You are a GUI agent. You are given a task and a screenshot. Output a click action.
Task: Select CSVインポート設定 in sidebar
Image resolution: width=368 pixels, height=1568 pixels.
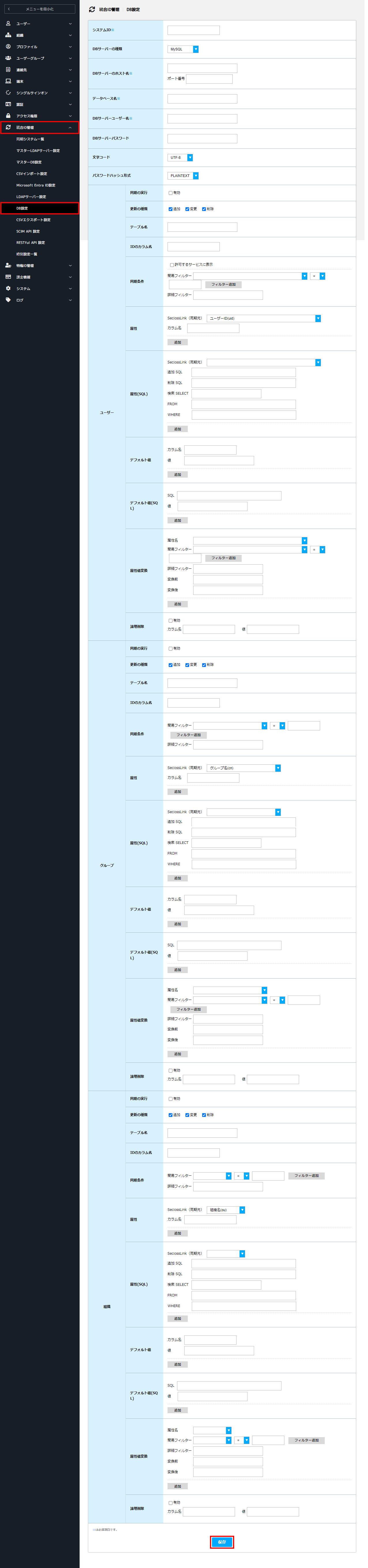[x=32, y=174]
